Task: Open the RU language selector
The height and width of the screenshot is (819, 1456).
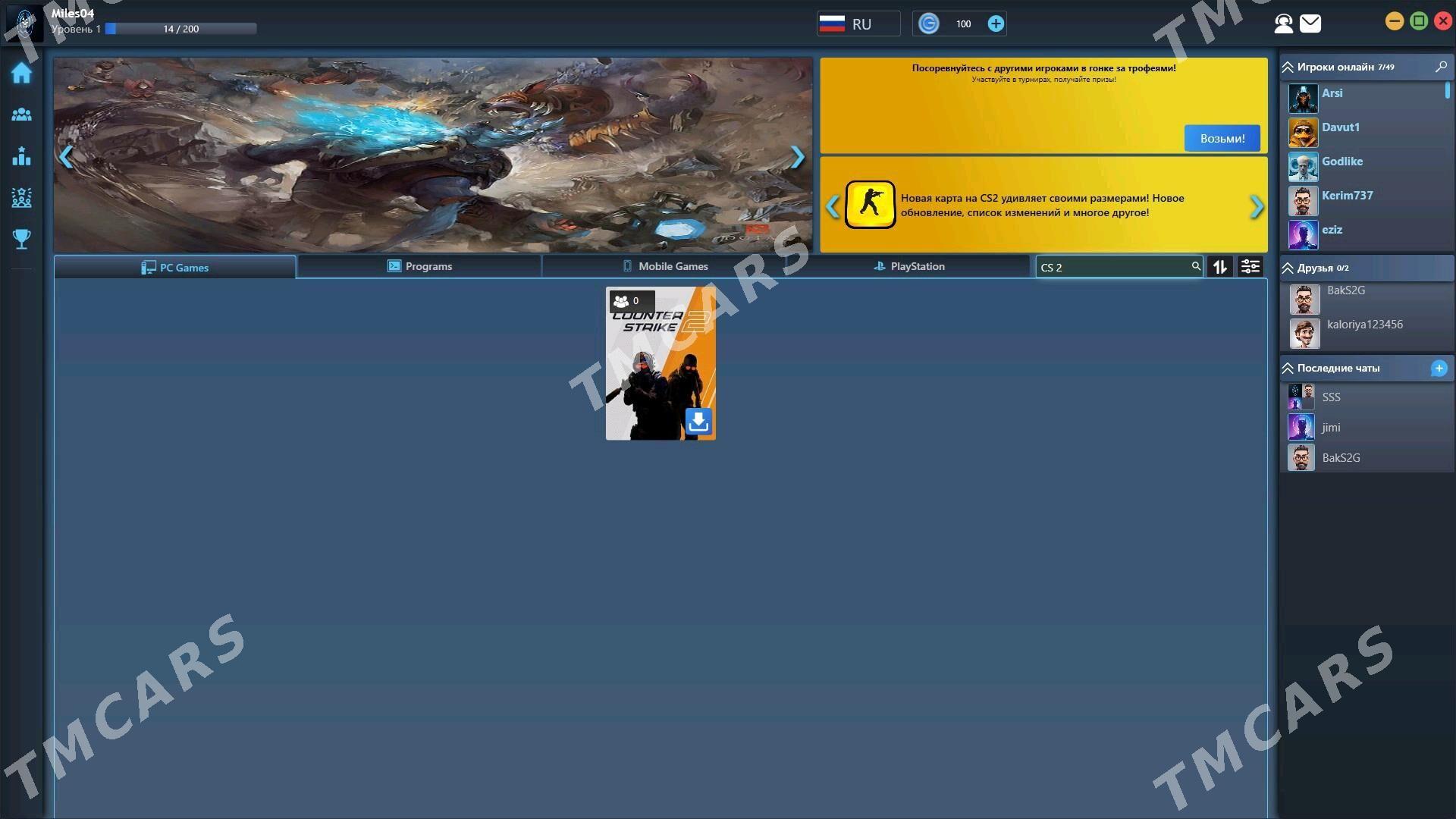Action: [x=858, y=24]
